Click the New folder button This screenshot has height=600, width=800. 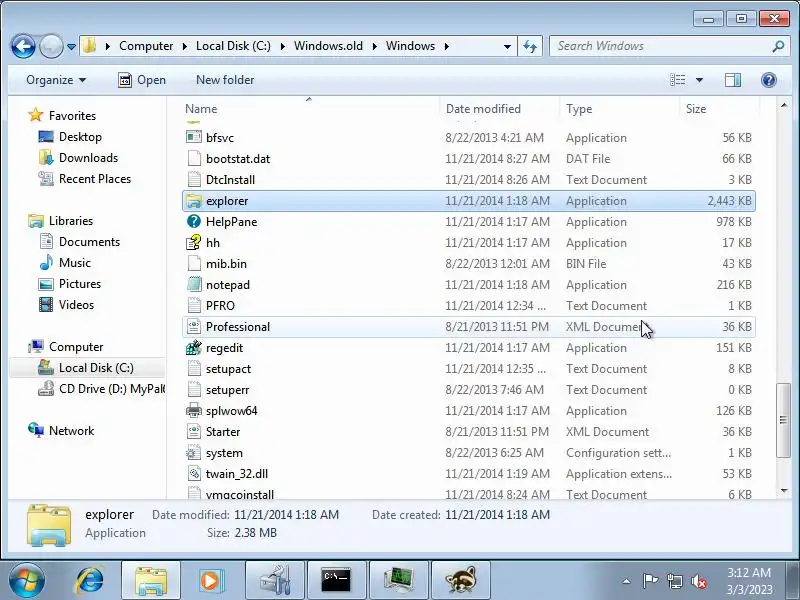(x=225, y=80)
